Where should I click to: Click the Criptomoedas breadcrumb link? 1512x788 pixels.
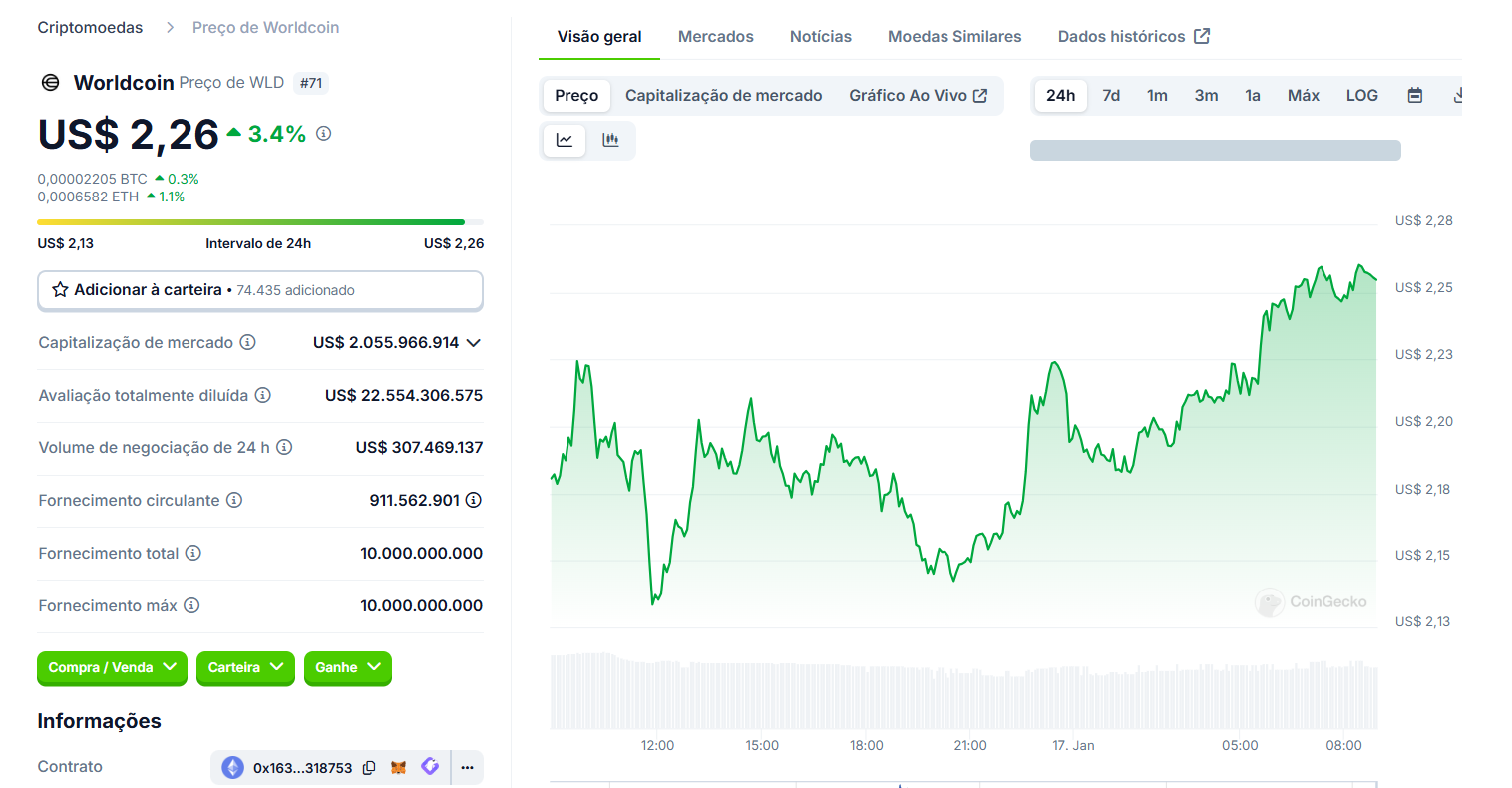click(x=90, y=28)
